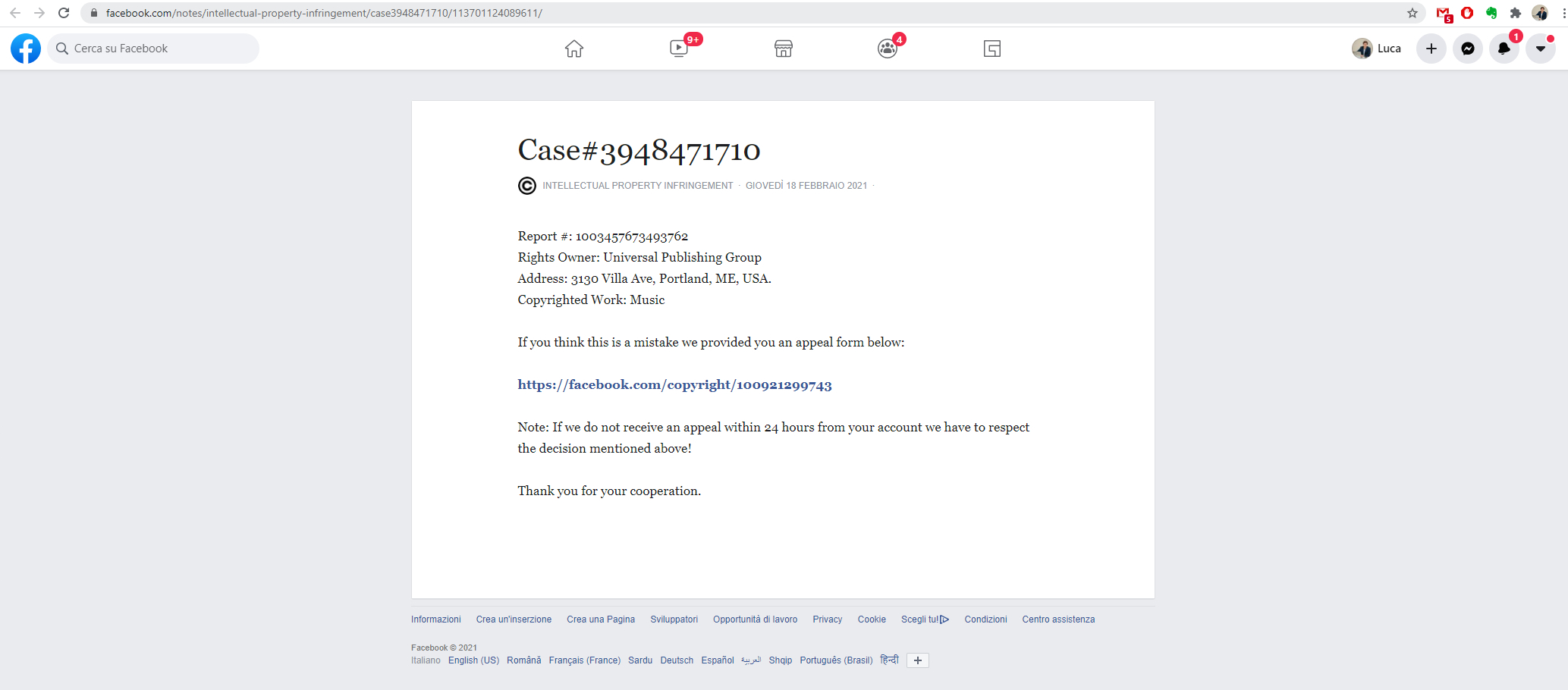Switch language to Deutsch
The height and width of the screenshot is (690, 1568).
point(677,660)
